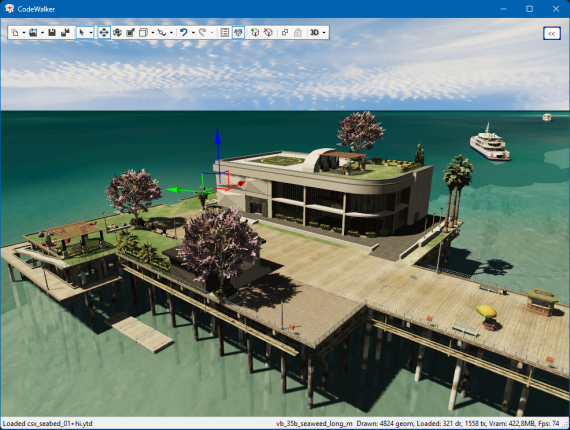The height and width of the screenshot is (430, 570).
Task: Select the Rotate widget tool
Action: [x=117, y=33]
